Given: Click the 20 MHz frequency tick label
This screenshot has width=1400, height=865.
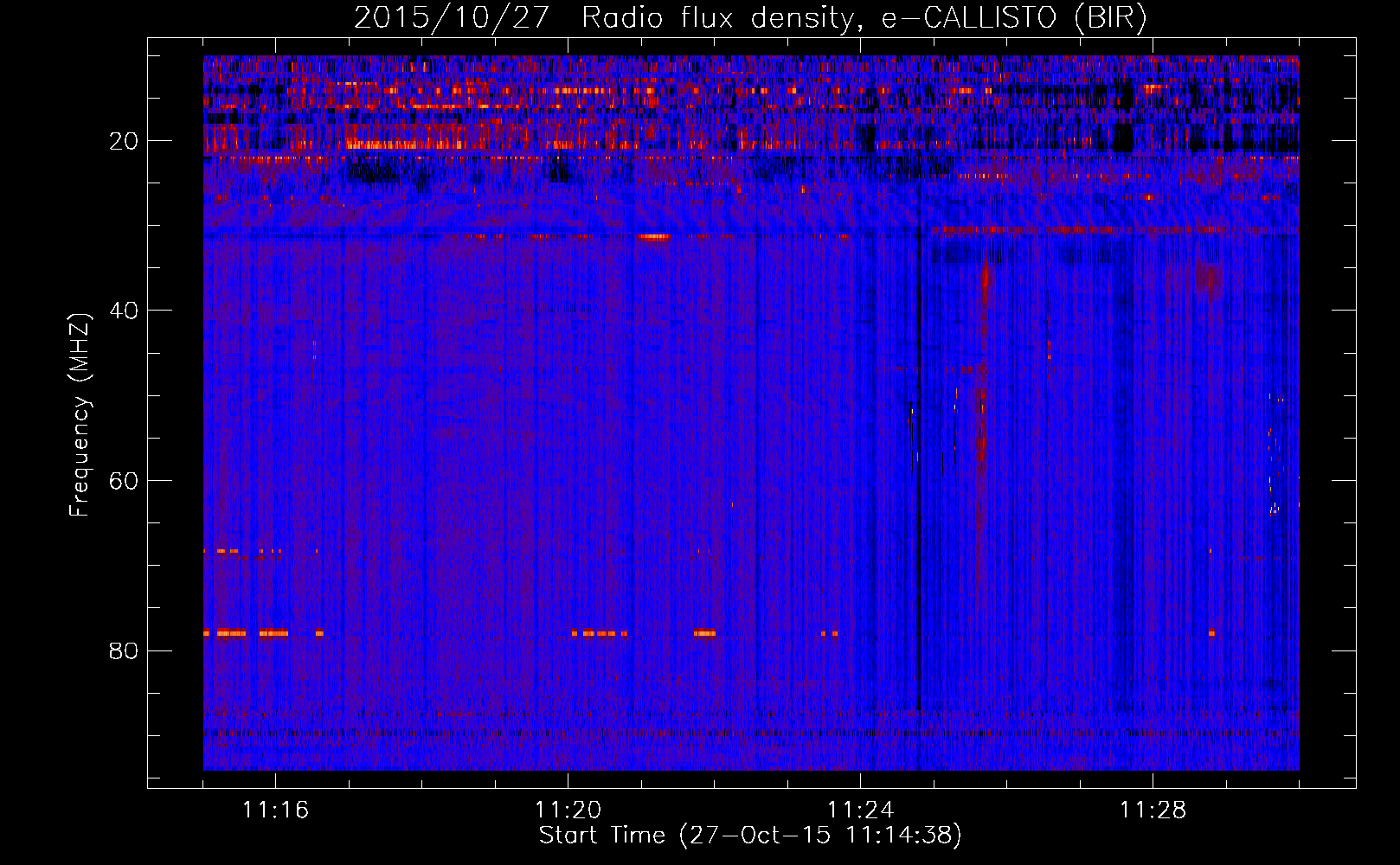Looking at the screenshot, I should (x=125, y=141).
